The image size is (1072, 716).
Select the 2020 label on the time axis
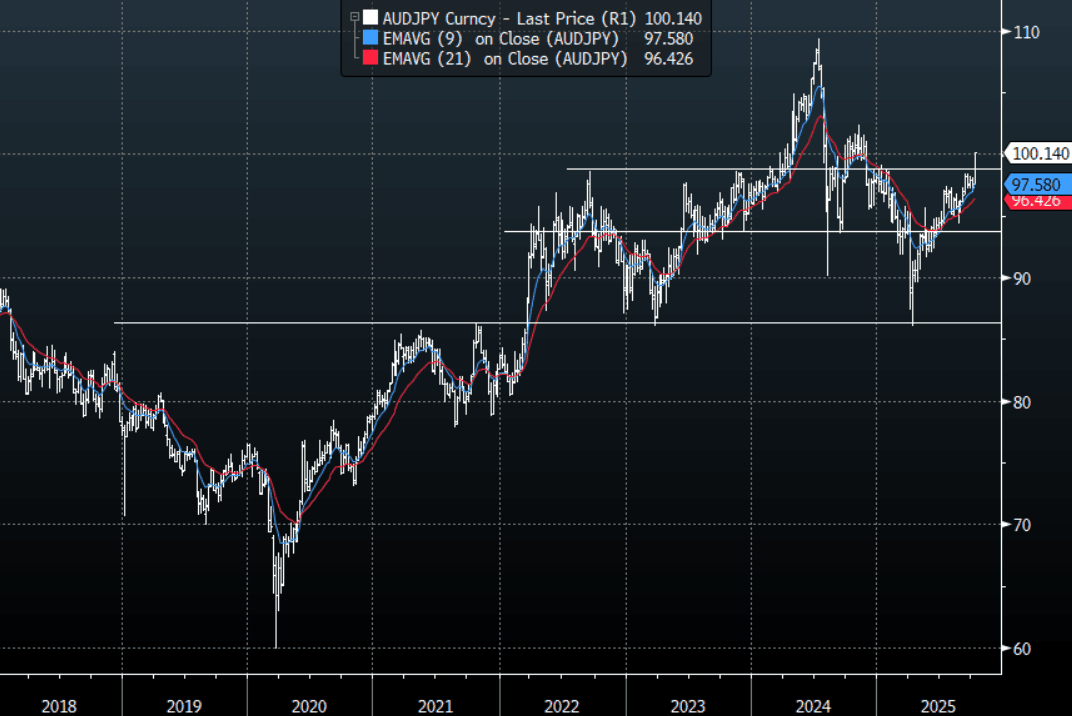[x=309, y=706]
